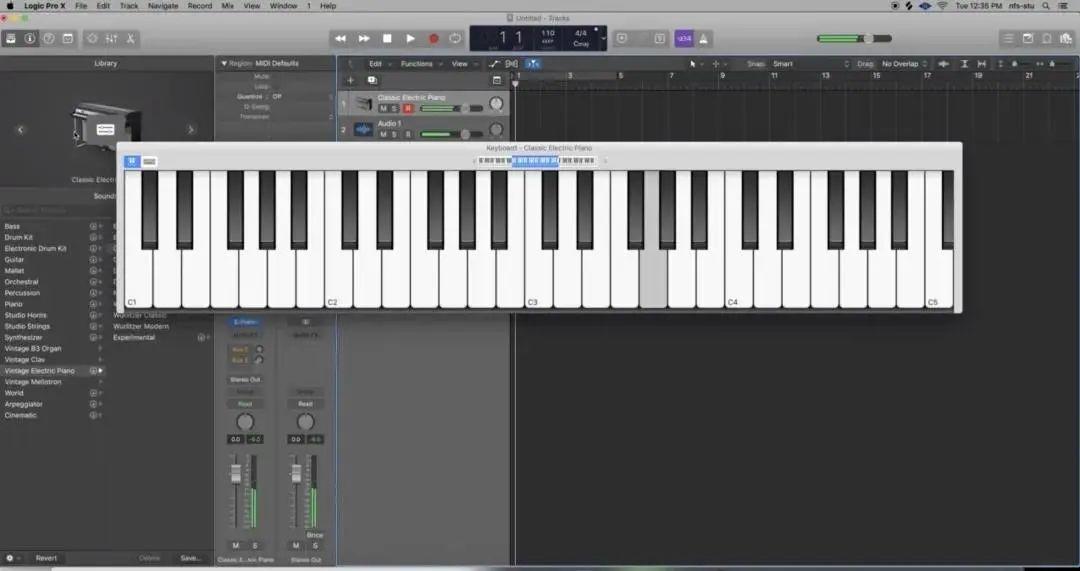
Task: Adjust Audio 1 track volume slider
Action: [x=452, y=134]
